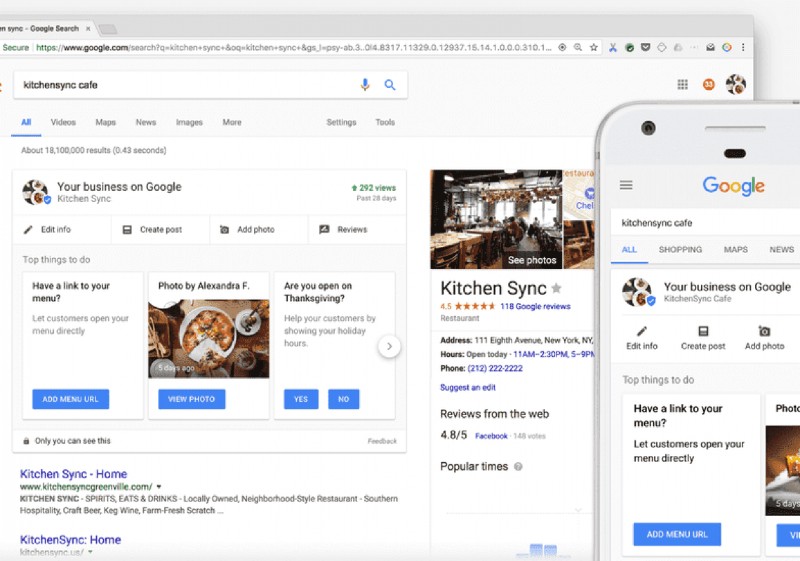Bookmark page with the star icon
The width and height of the screenshot is (800, 561).
(x=593, y=47)
